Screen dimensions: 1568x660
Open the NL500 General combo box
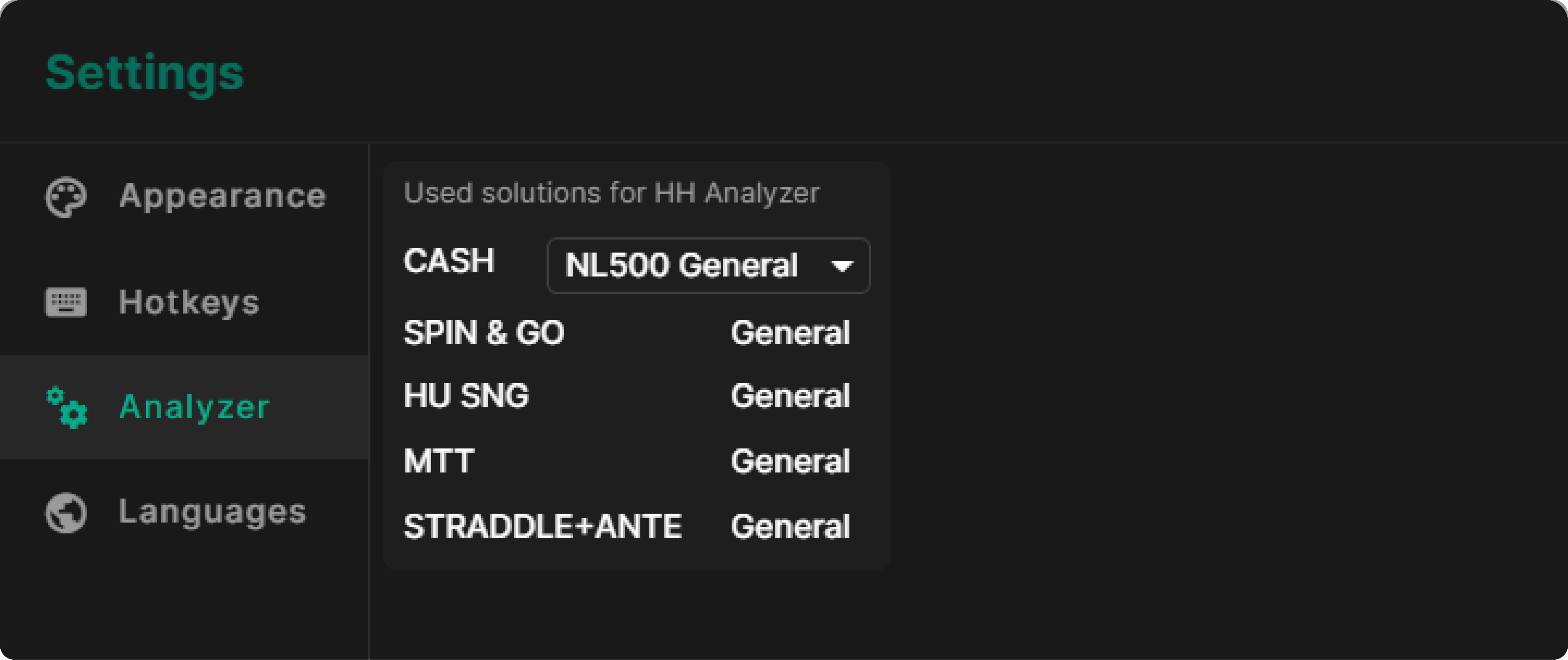708,265
